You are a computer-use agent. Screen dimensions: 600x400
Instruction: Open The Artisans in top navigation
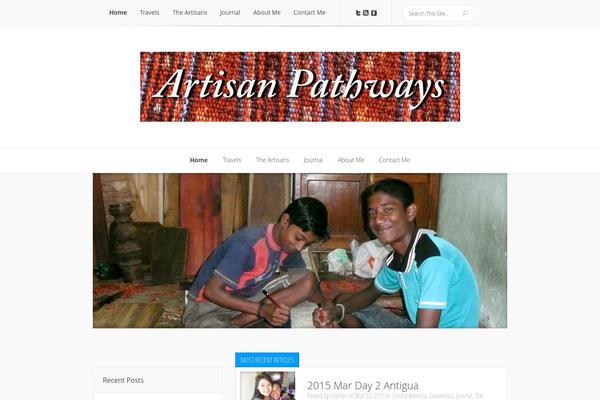coord(190,13)
